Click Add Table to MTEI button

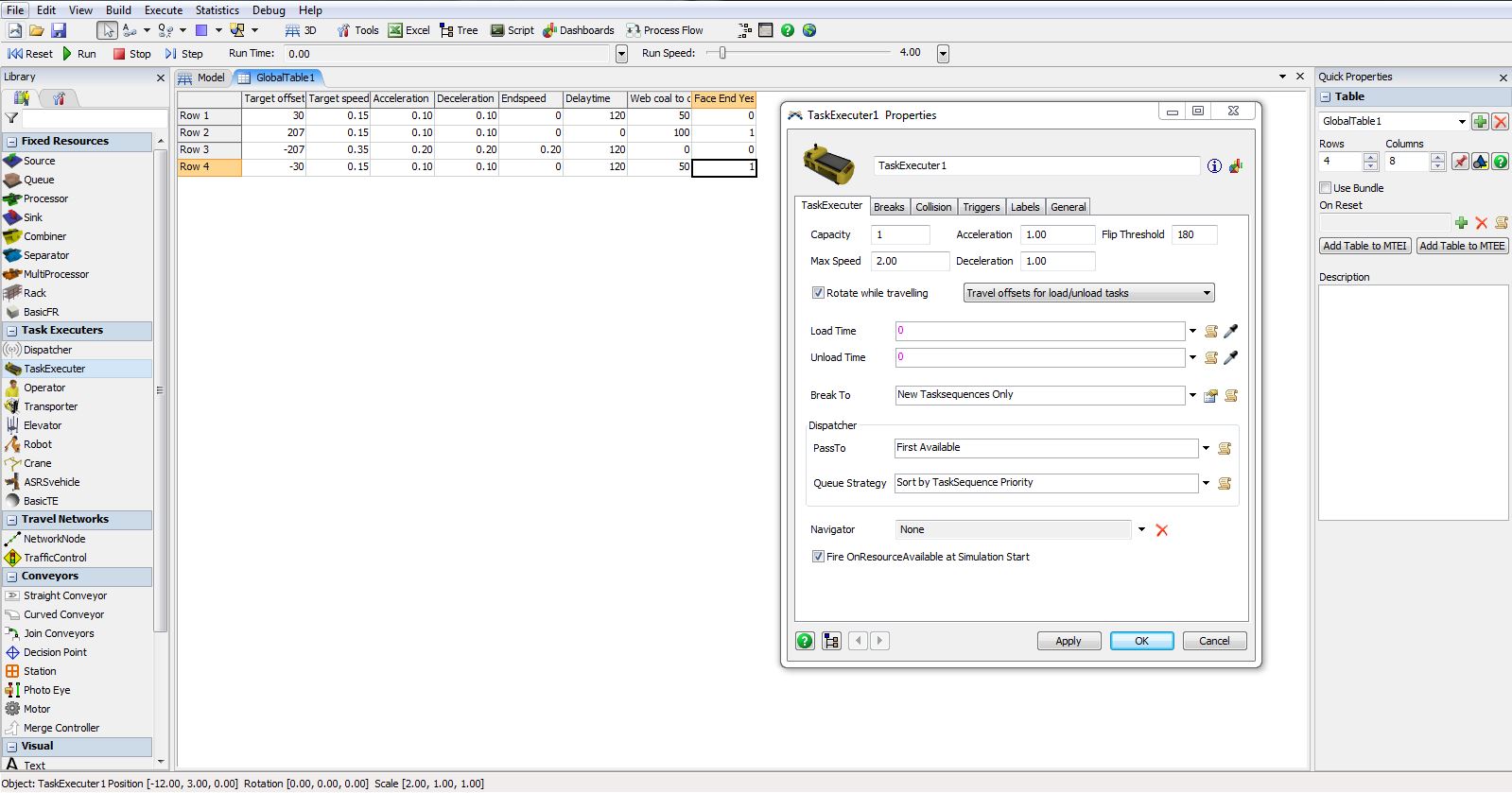(1364, 246)
